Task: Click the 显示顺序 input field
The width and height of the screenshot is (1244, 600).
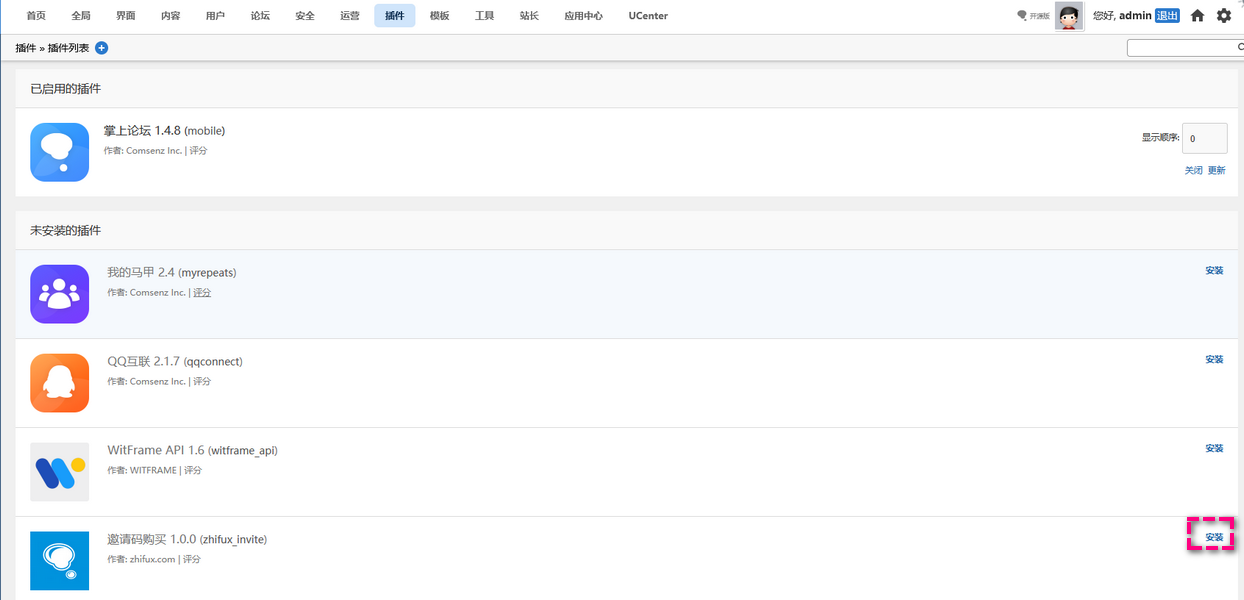Action: pos(1205,139)
